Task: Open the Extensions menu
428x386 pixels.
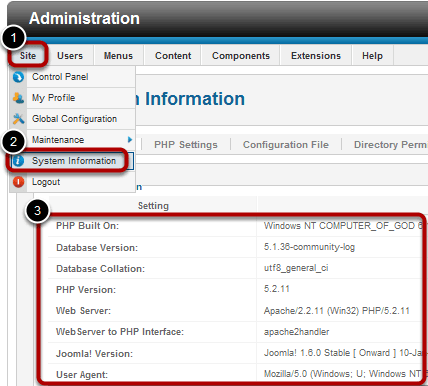Action: tap(316, 56)
